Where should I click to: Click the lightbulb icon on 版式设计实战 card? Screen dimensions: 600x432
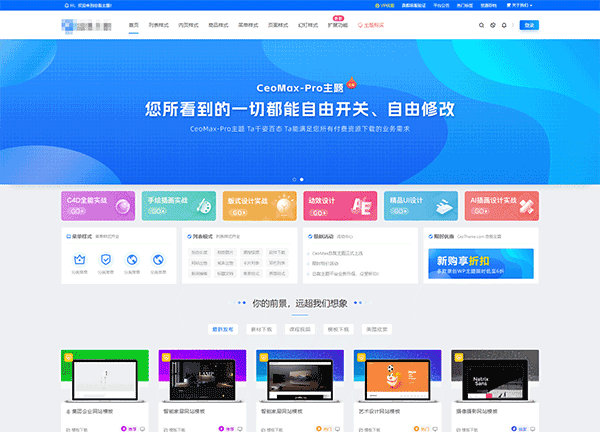pos(284,206)
